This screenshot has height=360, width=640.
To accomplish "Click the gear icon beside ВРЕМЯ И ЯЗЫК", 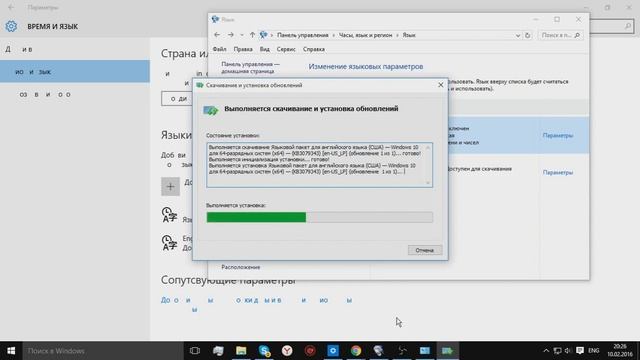I will pyautogui.click(x=11, y=26).
